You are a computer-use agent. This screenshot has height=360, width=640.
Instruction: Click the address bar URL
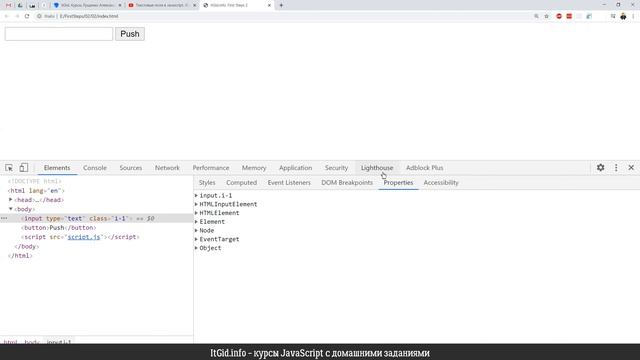(x=89, y=16)
